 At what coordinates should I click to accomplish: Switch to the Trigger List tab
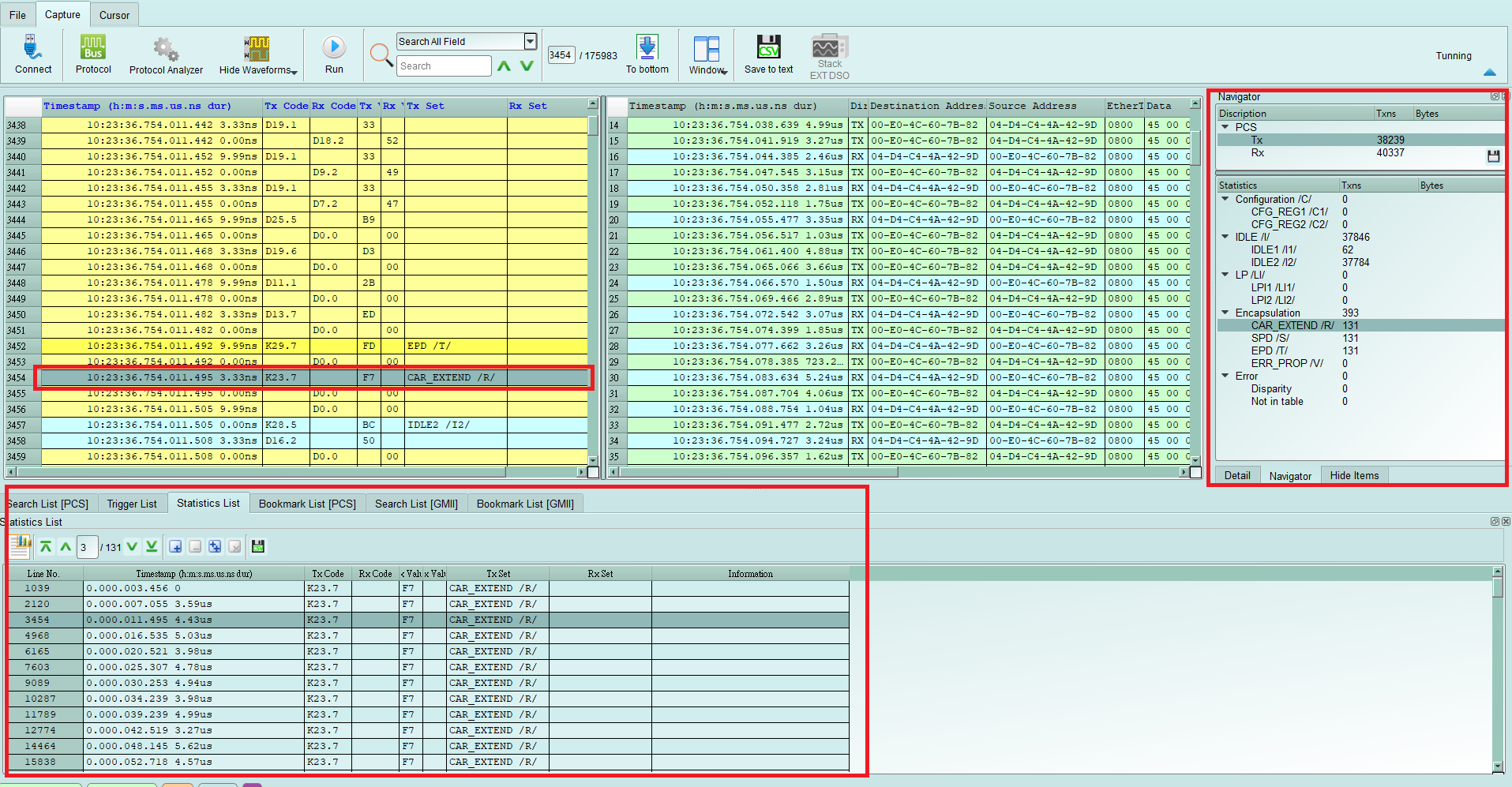point(132,504)
